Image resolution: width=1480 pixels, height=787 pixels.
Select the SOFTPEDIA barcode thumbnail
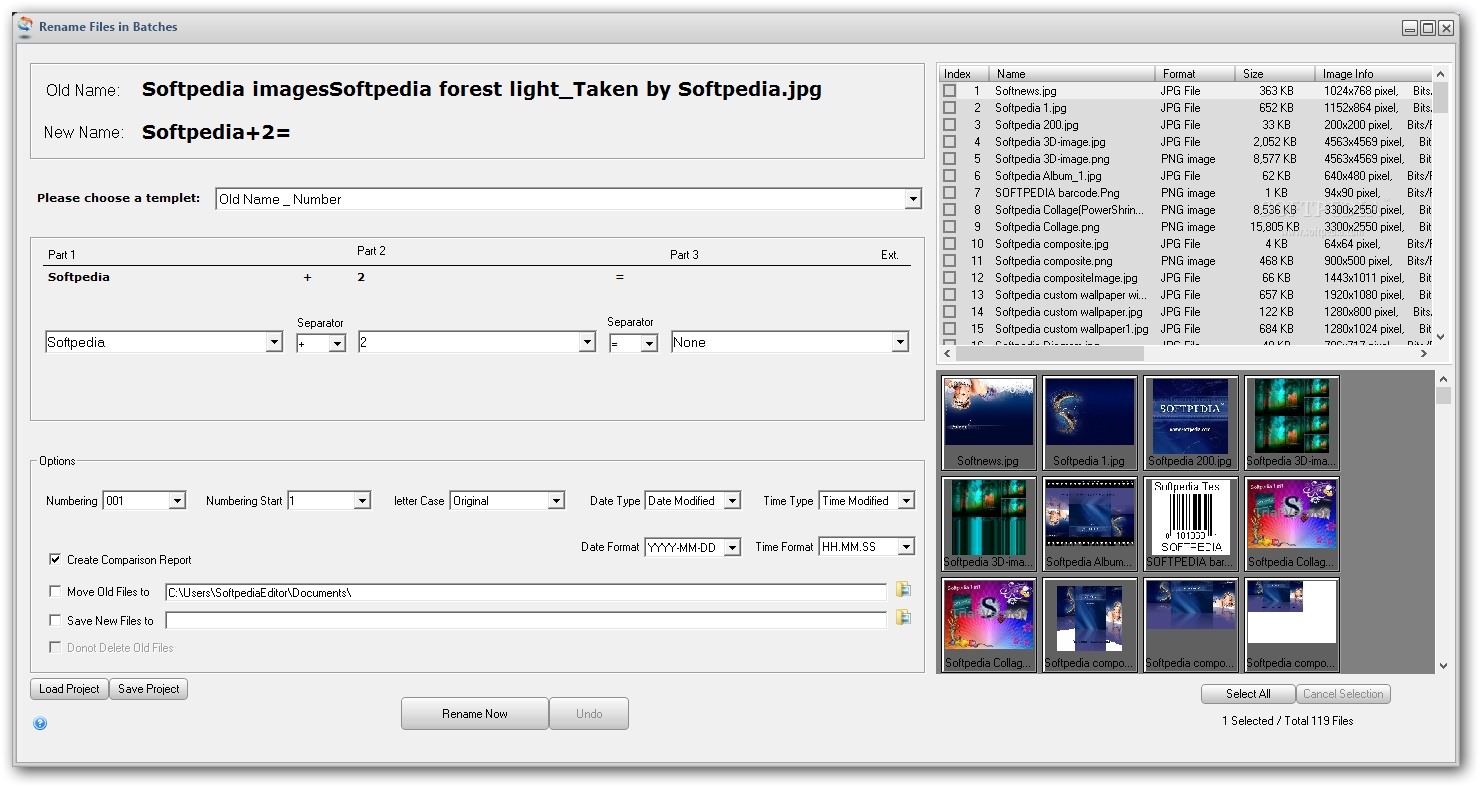[1191, 524]
